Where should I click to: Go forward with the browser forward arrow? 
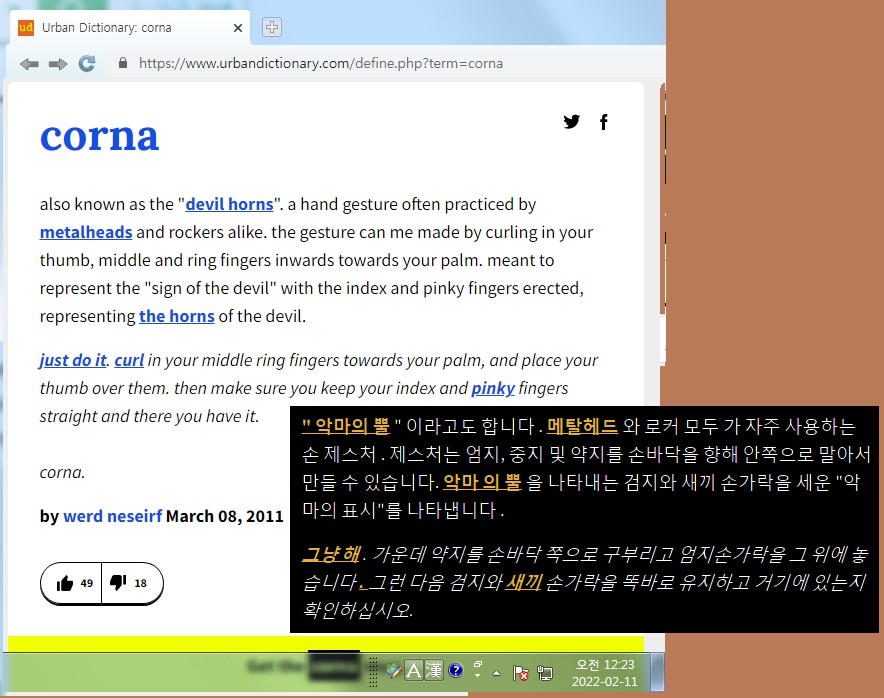click(58, 64)
